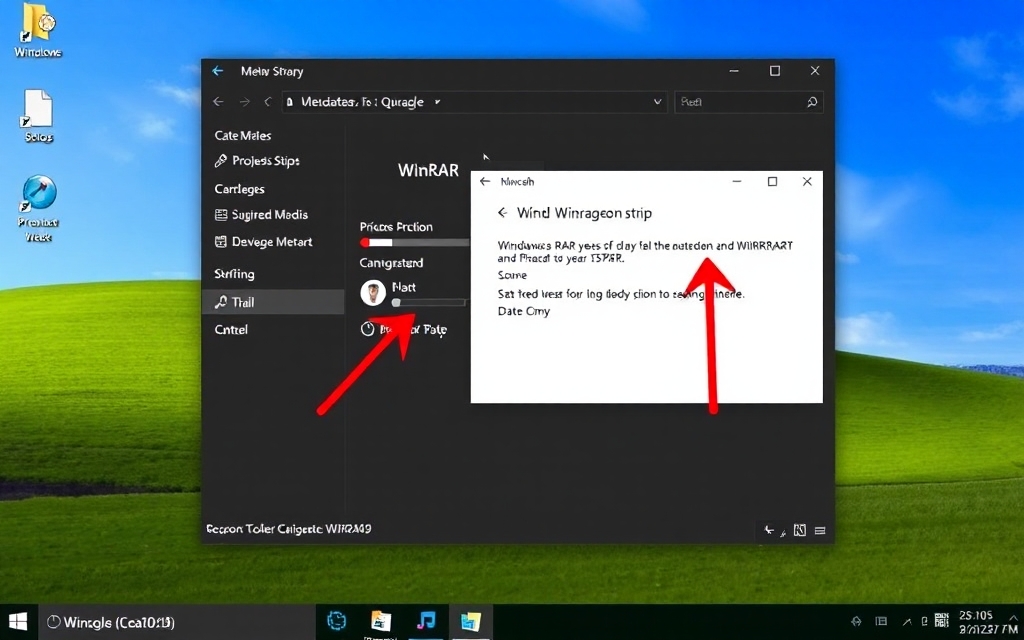Screen dimensions: 1024x640
Task: Click the three-line list icon in the dark window status bar
Action: pyautogui.click(x=820, y=531)
